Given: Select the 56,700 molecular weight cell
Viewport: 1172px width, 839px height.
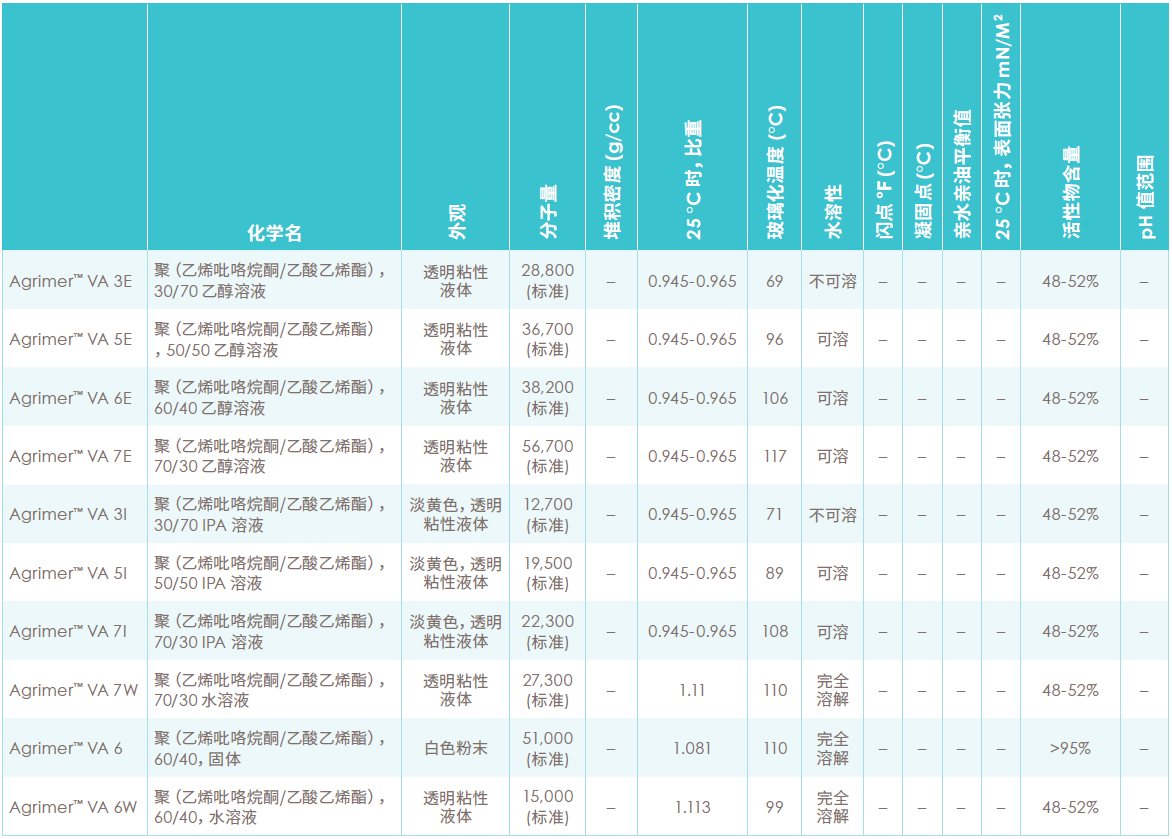Looking at the screenshot, I should (x=547, y=456).
